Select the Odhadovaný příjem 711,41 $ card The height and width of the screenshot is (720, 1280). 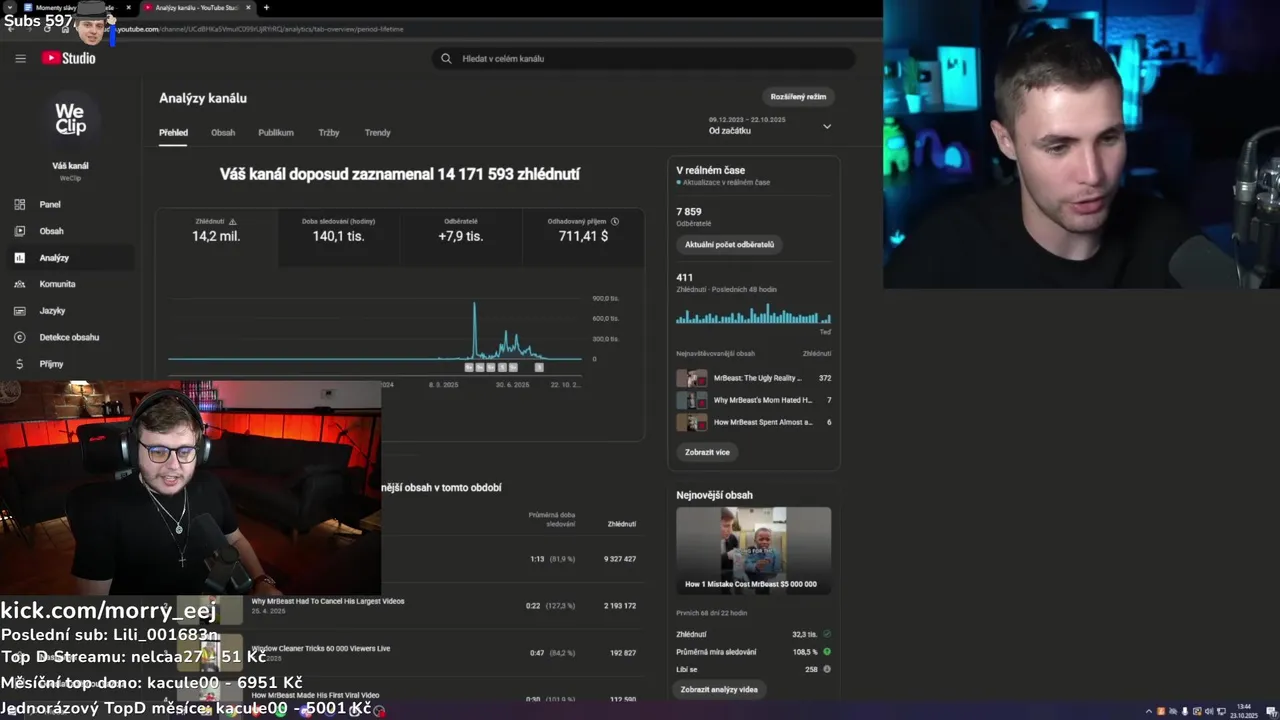[583, 237]
